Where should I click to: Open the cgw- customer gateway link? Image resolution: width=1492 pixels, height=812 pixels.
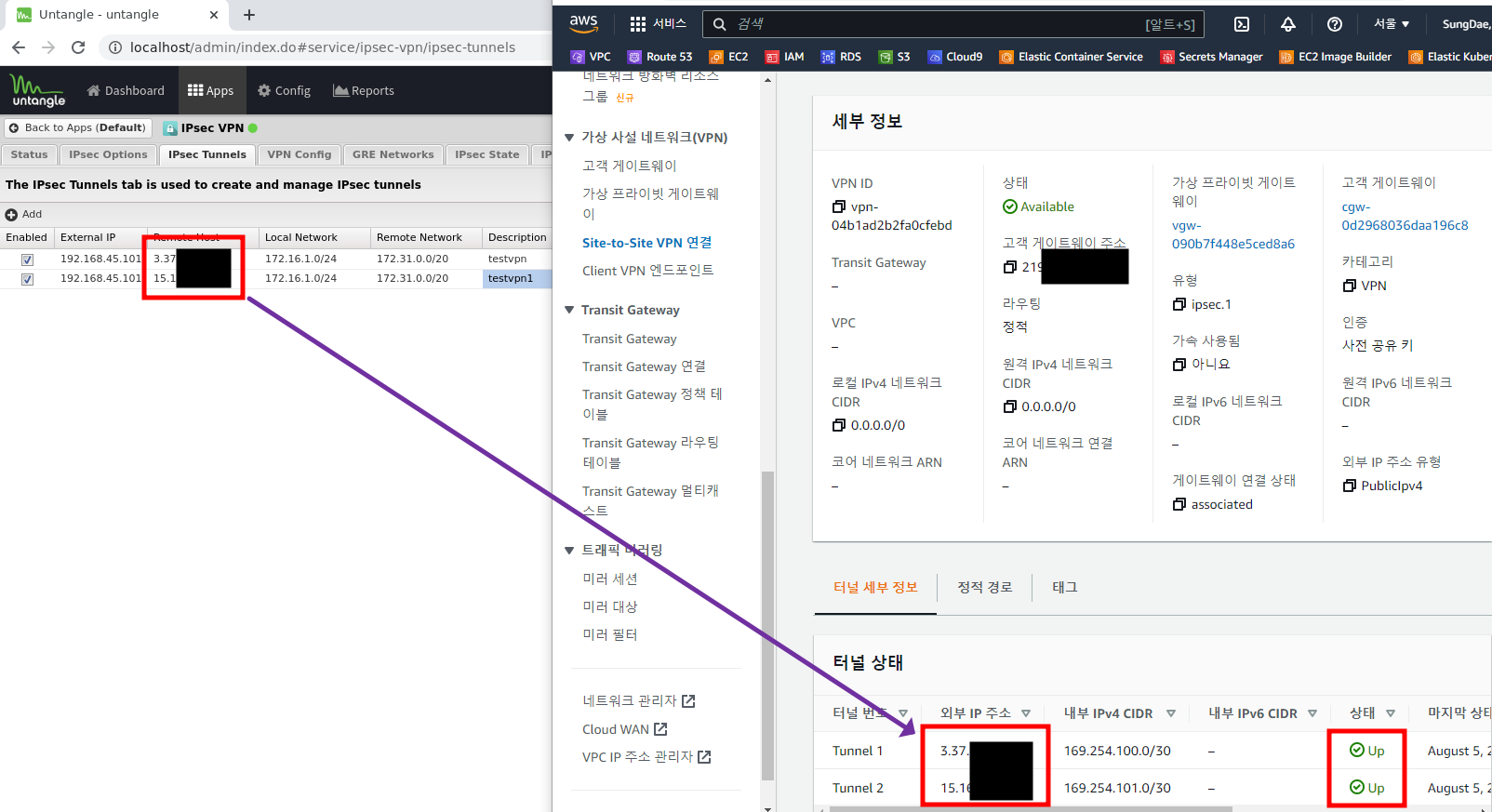[1405, 216]
